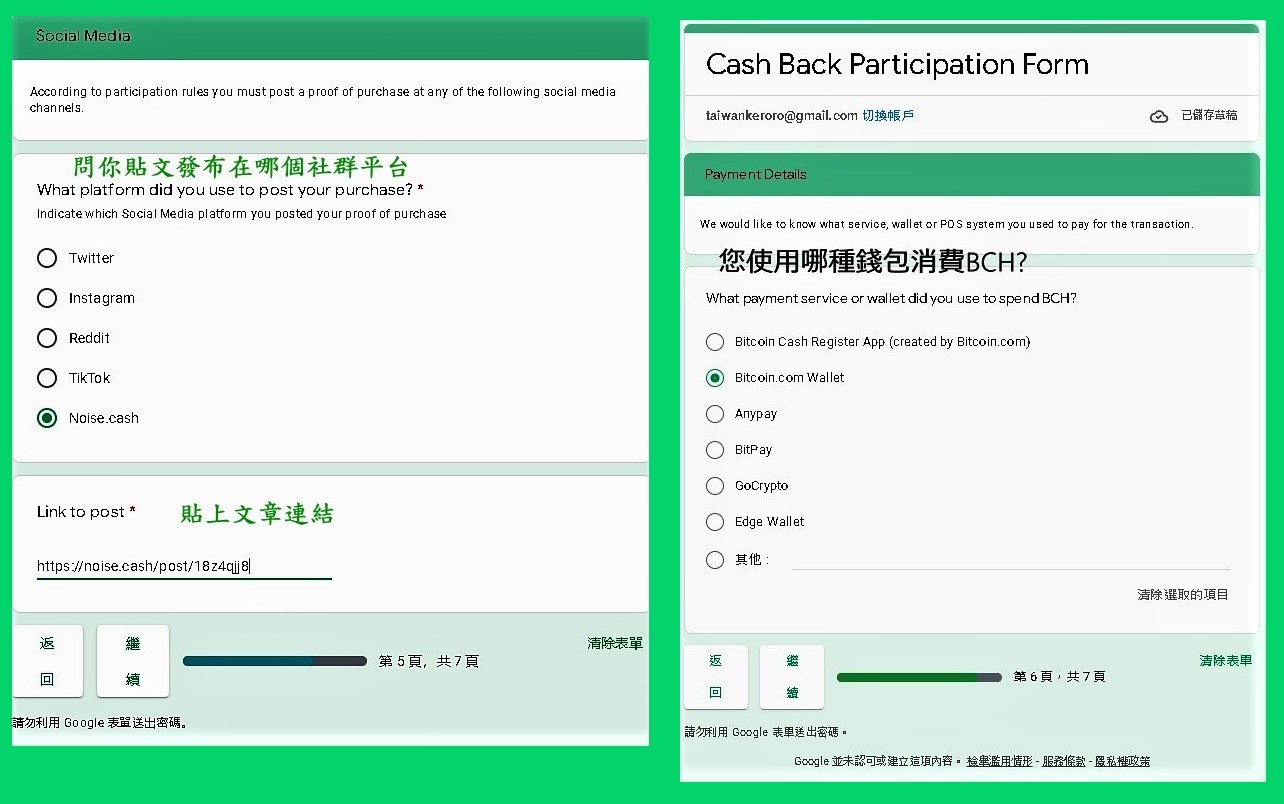
Task: Open the 檢舉濫用情形 report abuse link
Action: 1000,761
